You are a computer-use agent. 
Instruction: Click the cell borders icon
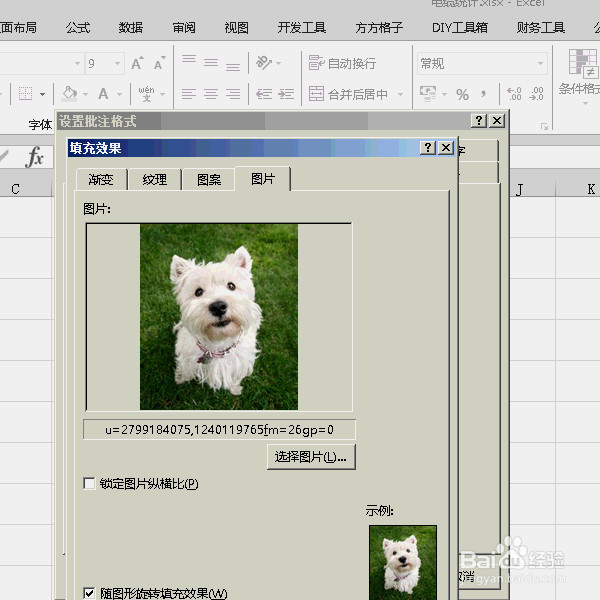[x=26, y=94]
